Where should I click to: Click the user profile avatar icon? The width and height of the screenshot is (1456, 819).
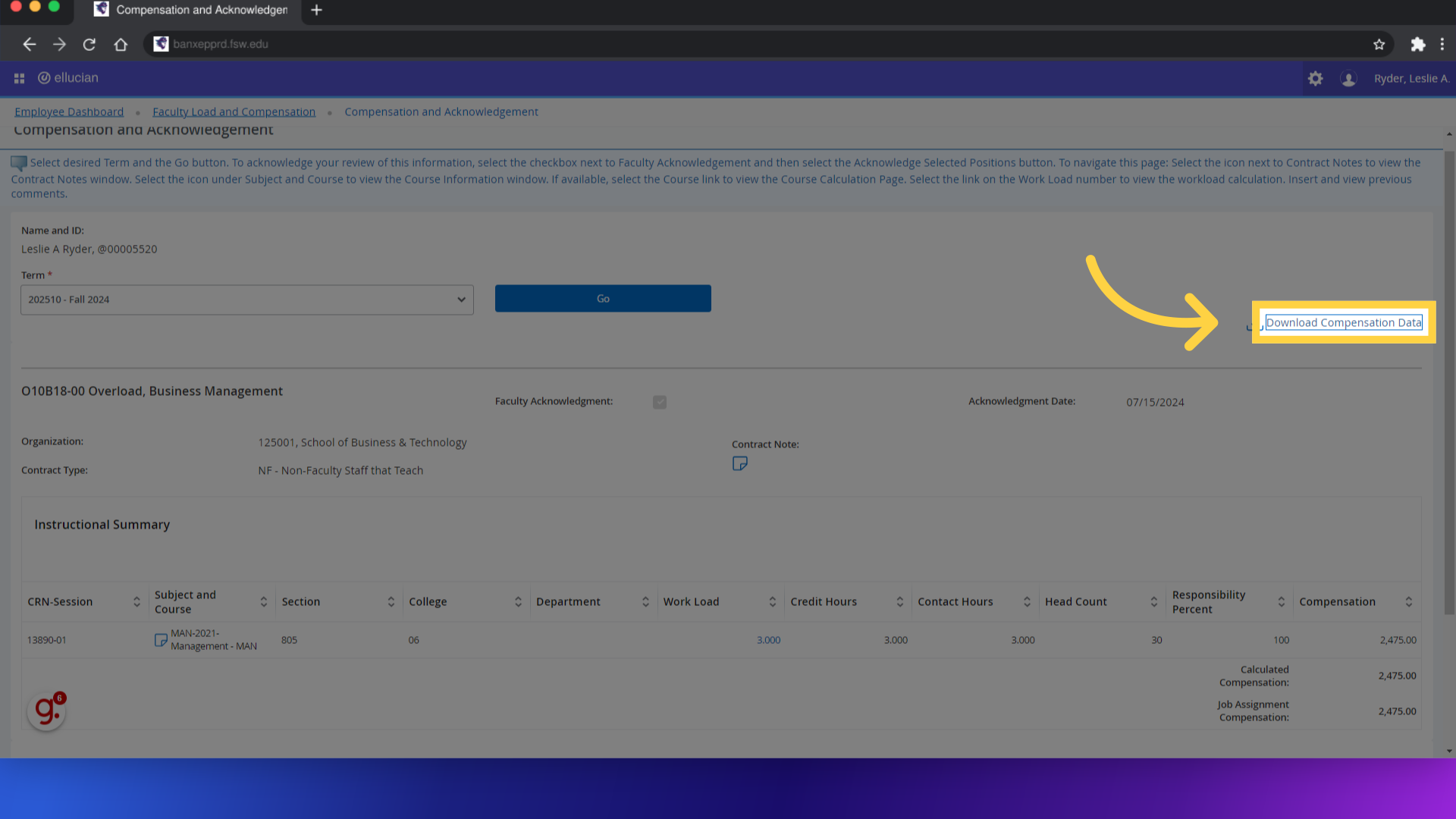click(1348, 79)
